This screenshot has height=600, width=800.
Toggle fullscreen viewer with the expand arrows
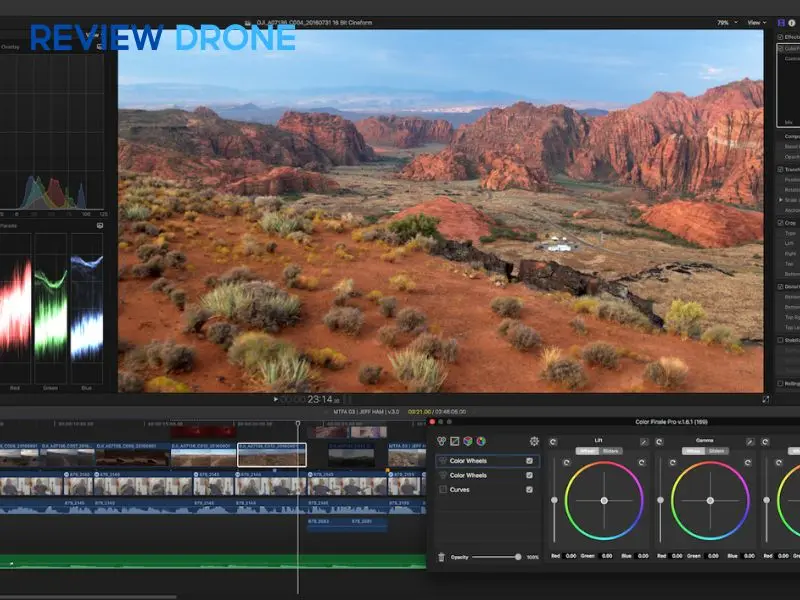coord(766,399)
